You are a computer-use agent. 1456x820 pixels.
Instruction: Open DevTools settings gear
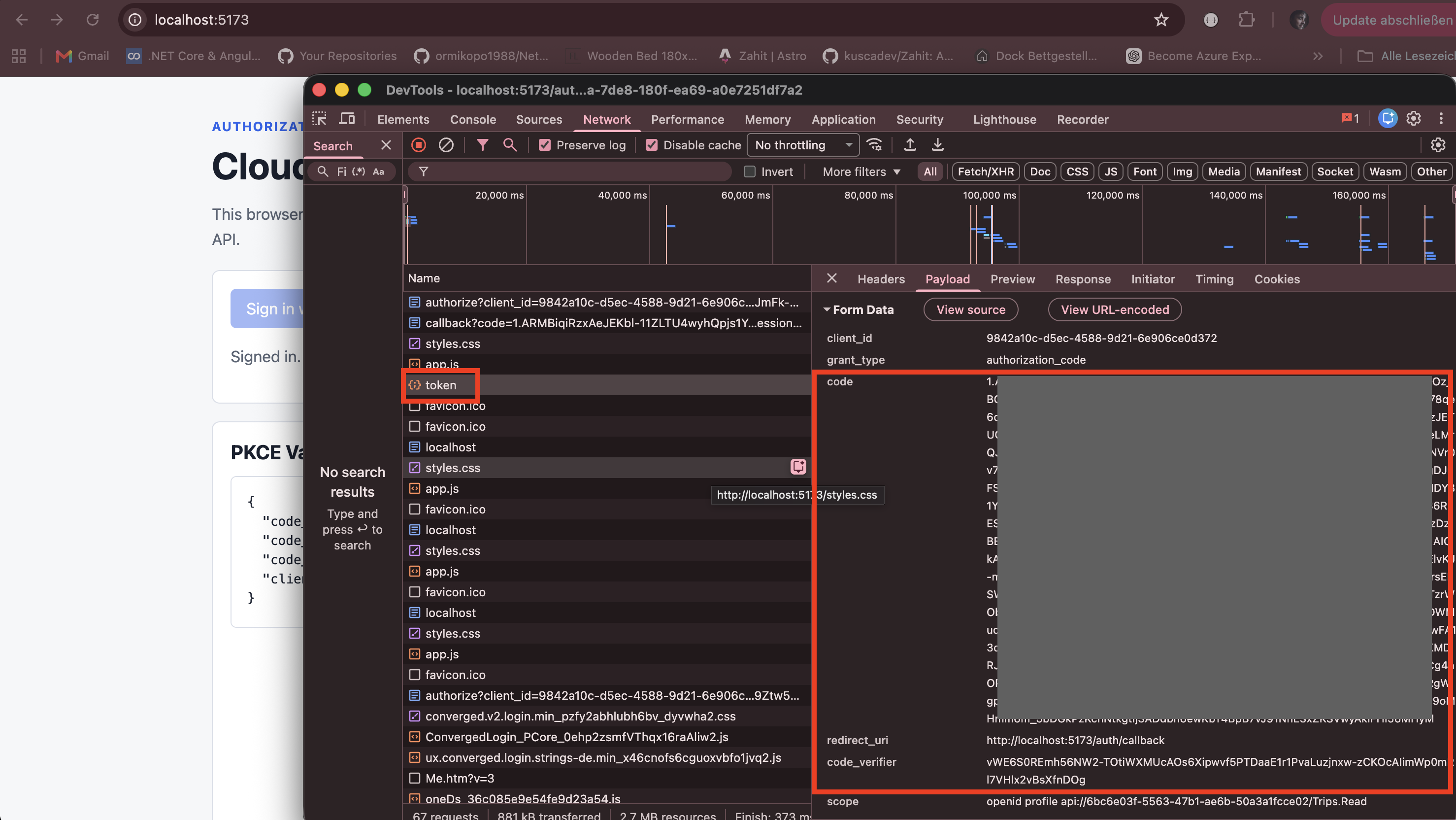(1413, 119)
